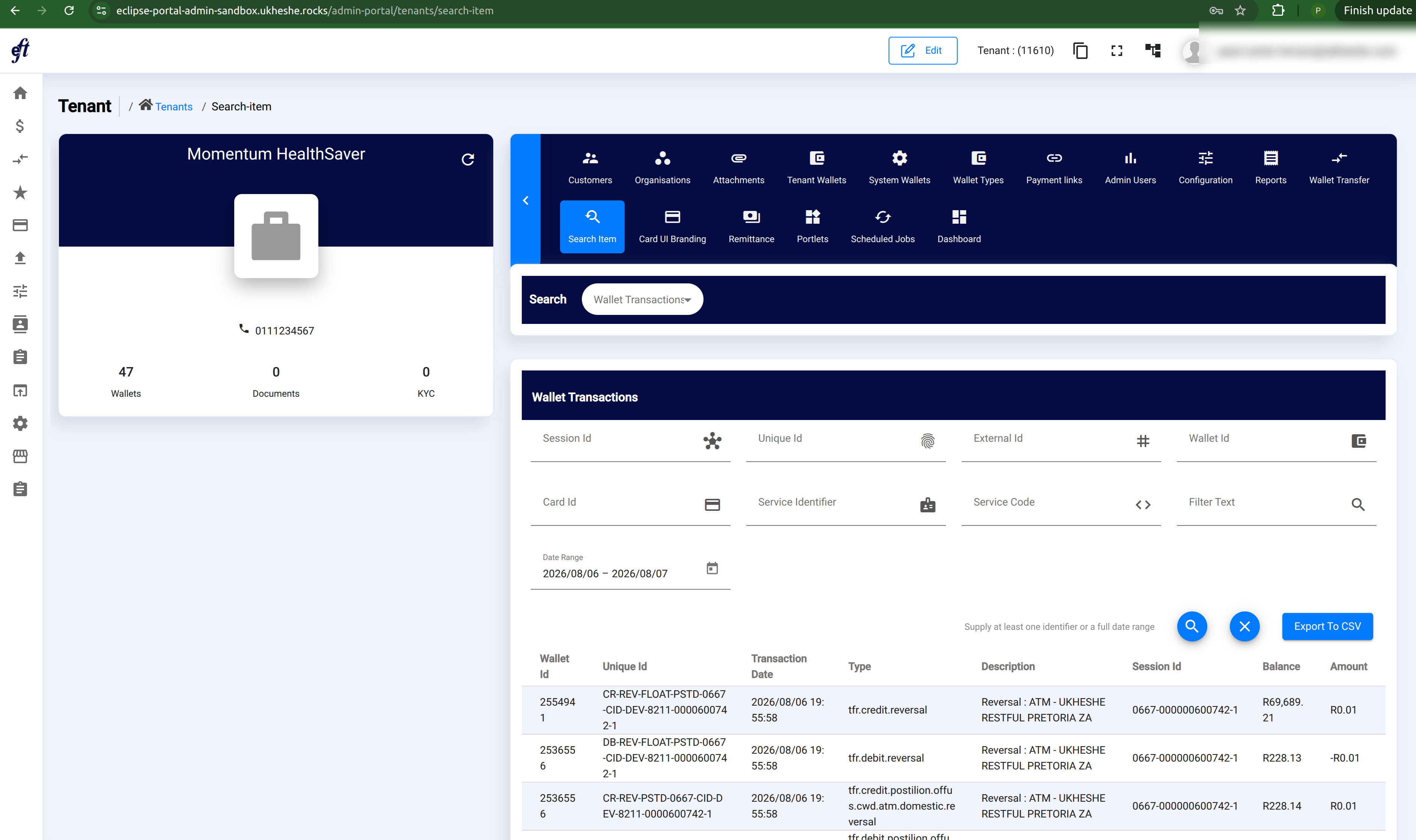Click the tfr.credit.reversal transaction type cell
The height and width of the screenshot is (840, 1416).
click(887, 710)
